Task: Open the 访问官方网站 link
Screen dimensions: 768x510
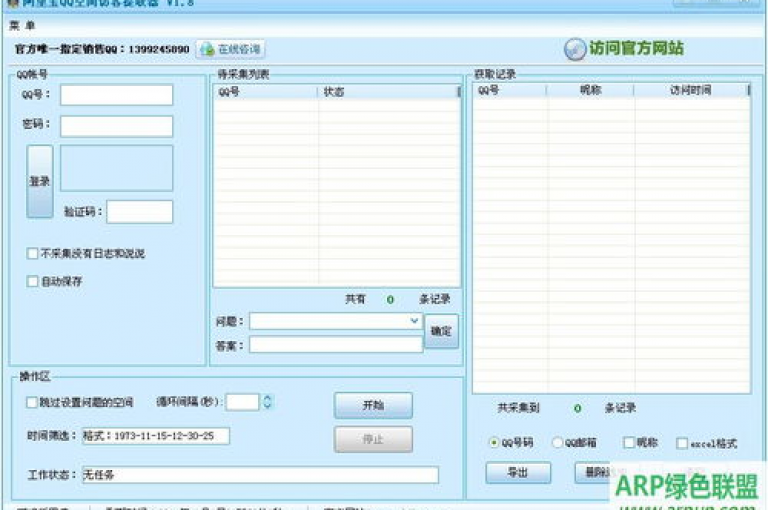Action: coord(636,48)
